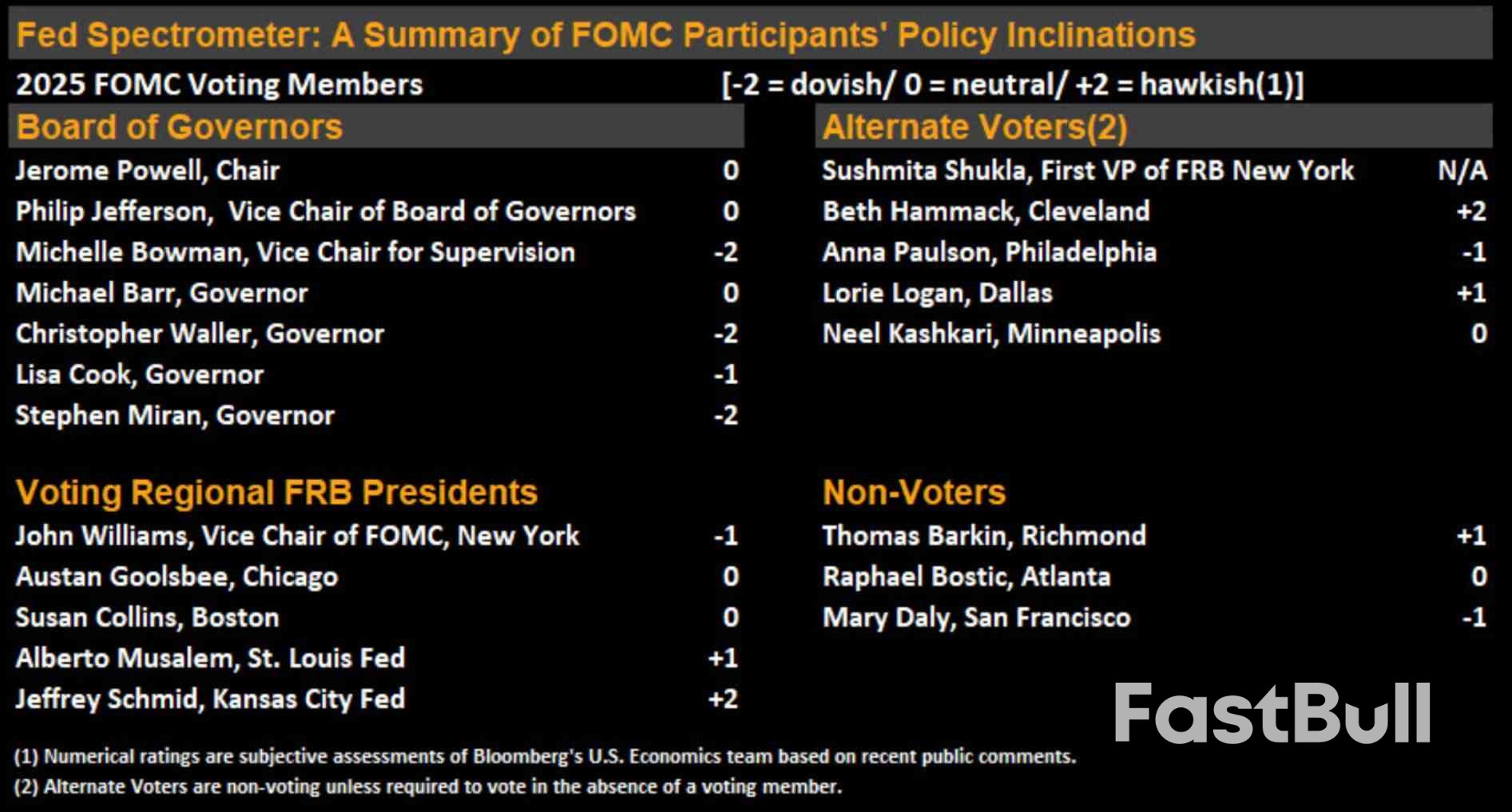
Task: Click the Jerome Powell, Chair row
Action: [148, 170]
